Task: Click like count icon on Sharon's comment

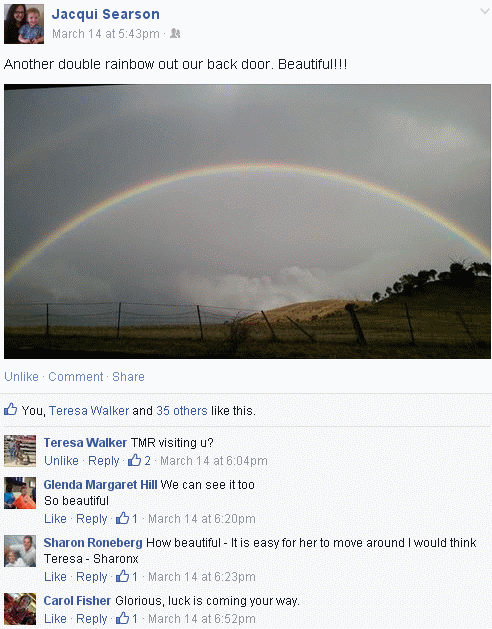Action: click(x=122, y=576)
